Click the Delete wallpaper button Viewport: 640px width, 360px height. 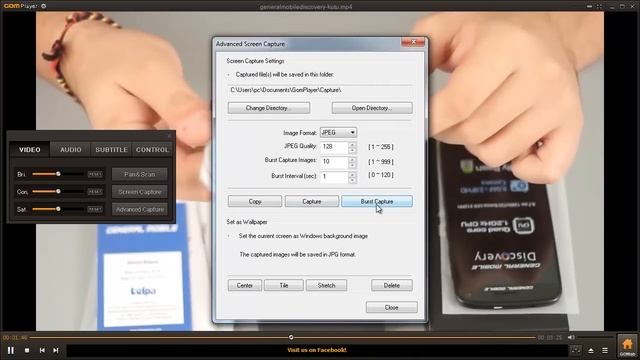391,286
